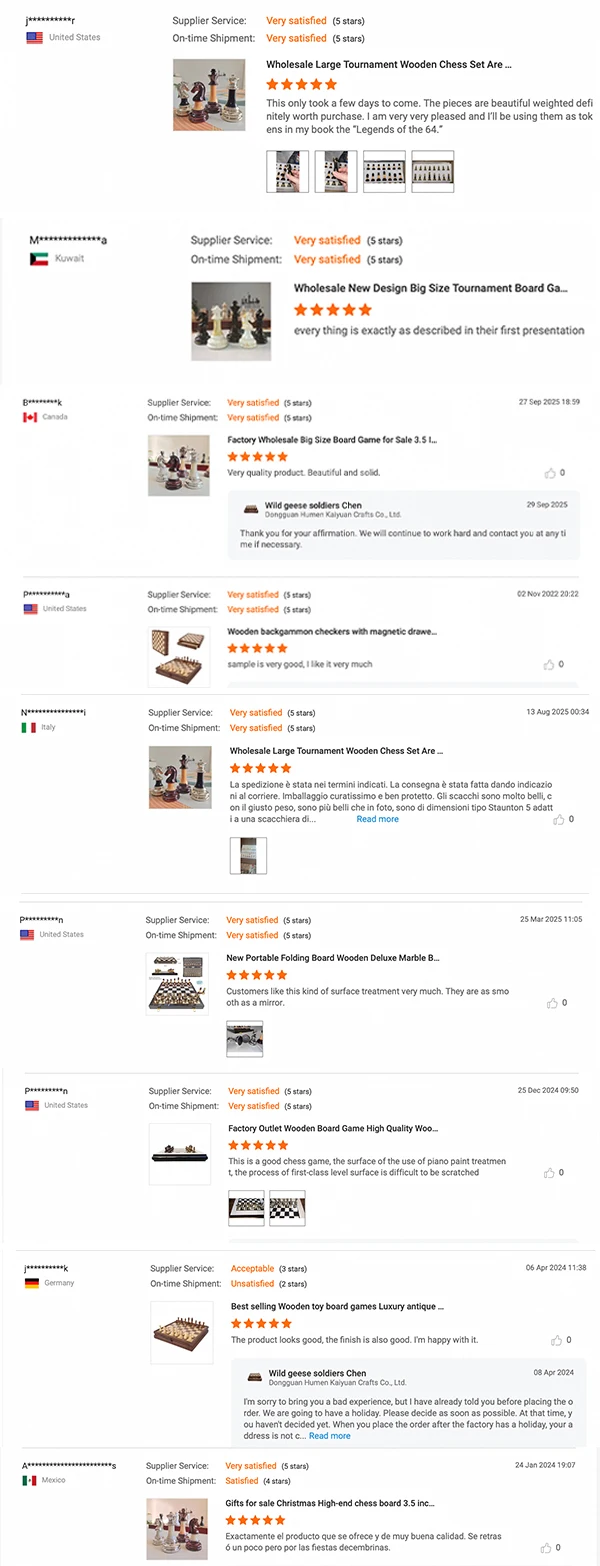Viewport: 600px width, 1566px height.
Task: Click thumbs-up on the smooth as a mirror review
Action: coord(552,1003)
